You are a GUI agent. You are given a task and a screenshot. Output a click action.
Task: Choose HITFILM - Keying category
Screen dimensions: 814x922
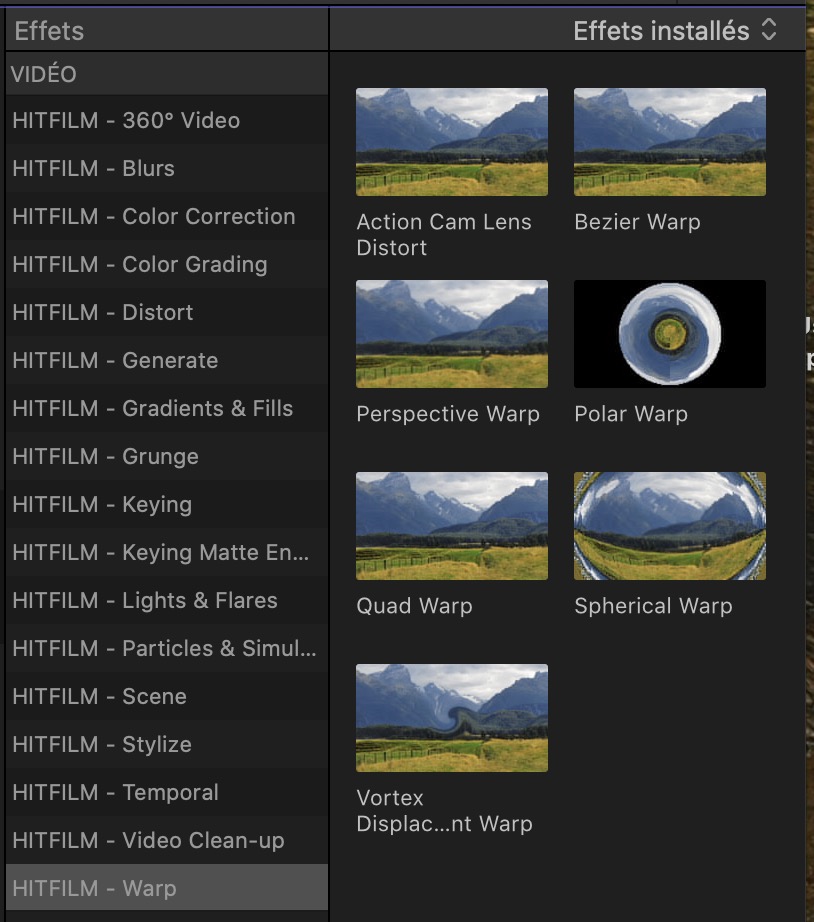[x=167, y=505]
